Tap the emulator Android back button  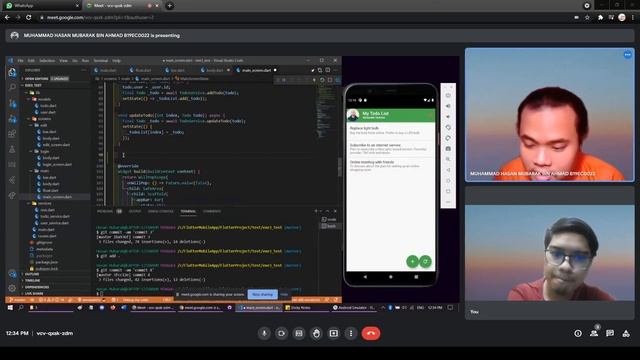coord(365,277)
